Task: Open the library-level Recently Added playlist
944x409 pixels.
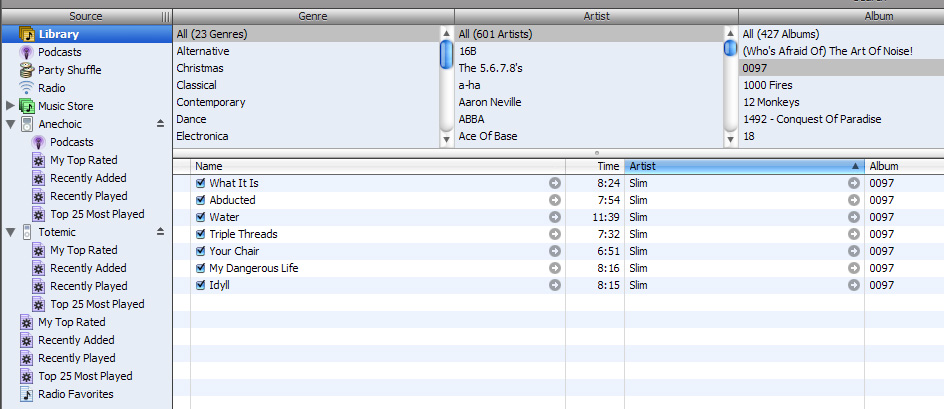Action: pos(76,340)
